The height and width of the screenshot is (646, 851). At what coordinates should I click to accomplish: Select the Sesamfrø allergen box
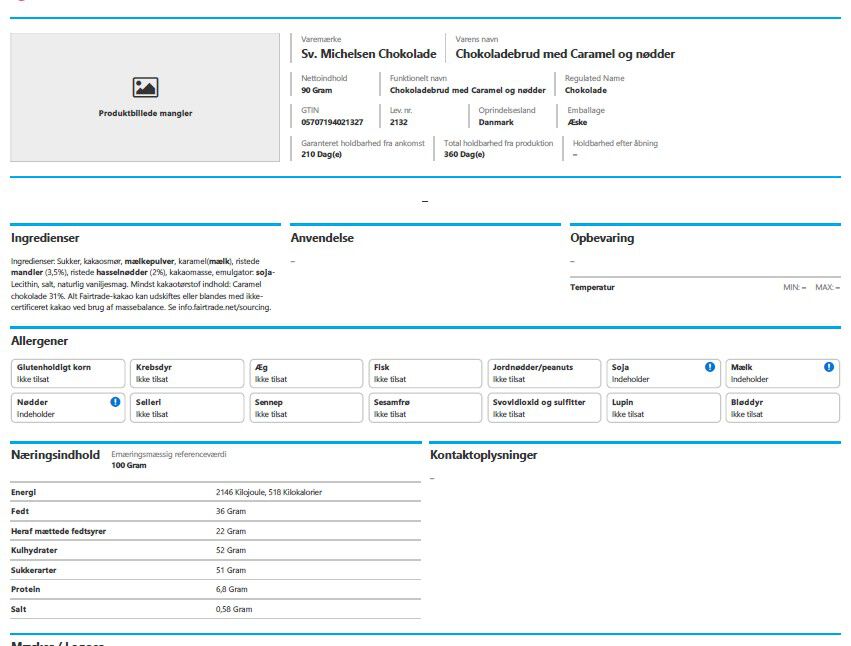point(425,408)
